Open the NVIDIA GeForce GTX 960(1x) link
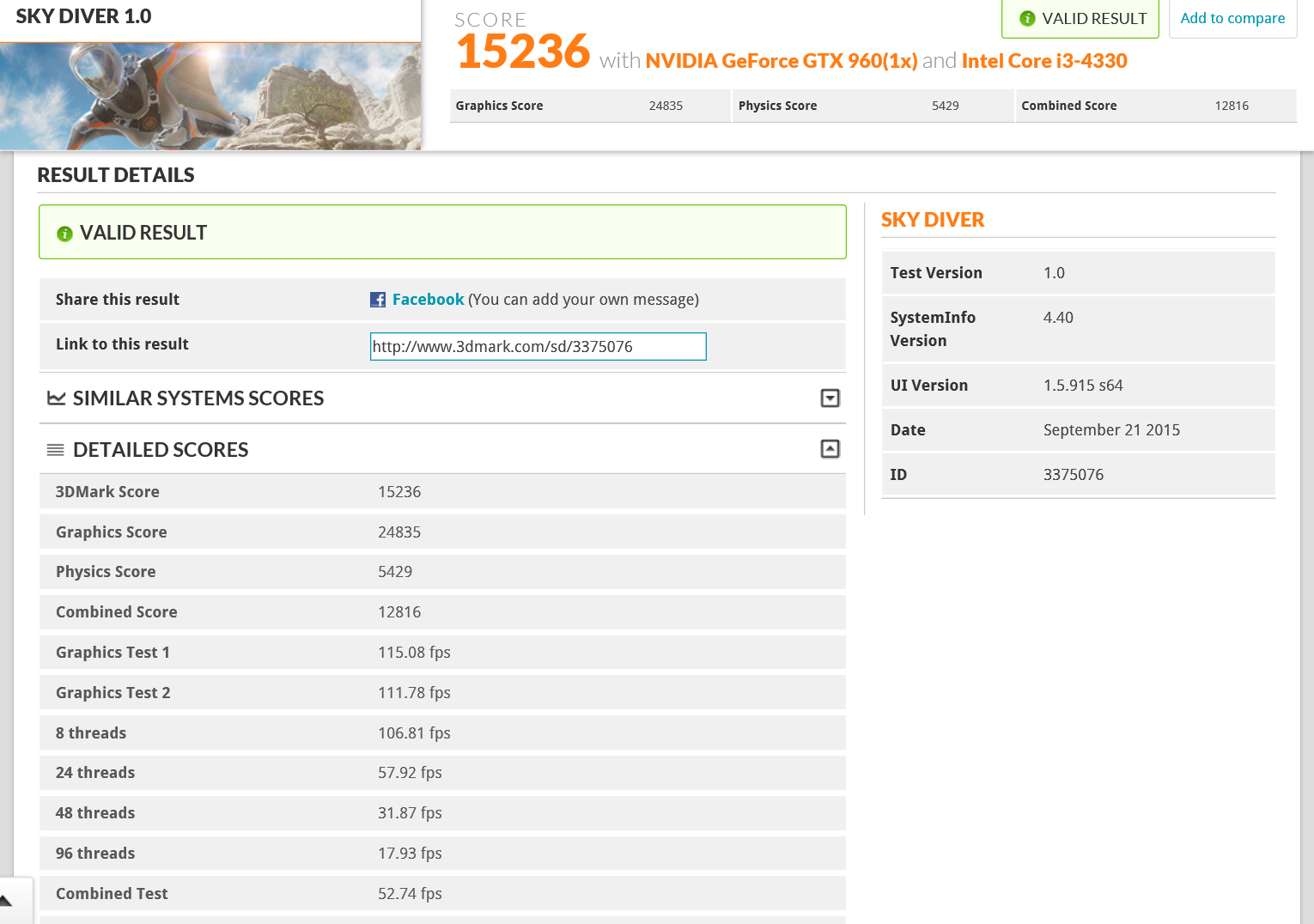1314x924 pixels. [x=782, y=61]
